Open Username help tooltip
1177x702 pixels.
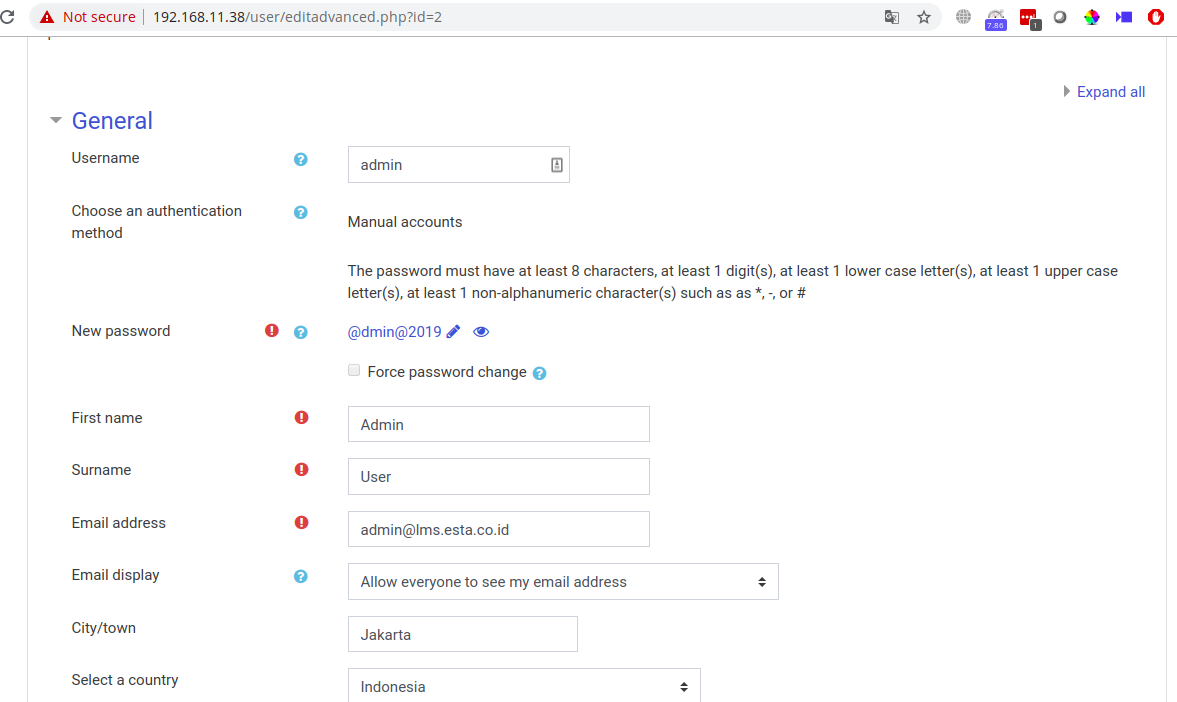300,159
